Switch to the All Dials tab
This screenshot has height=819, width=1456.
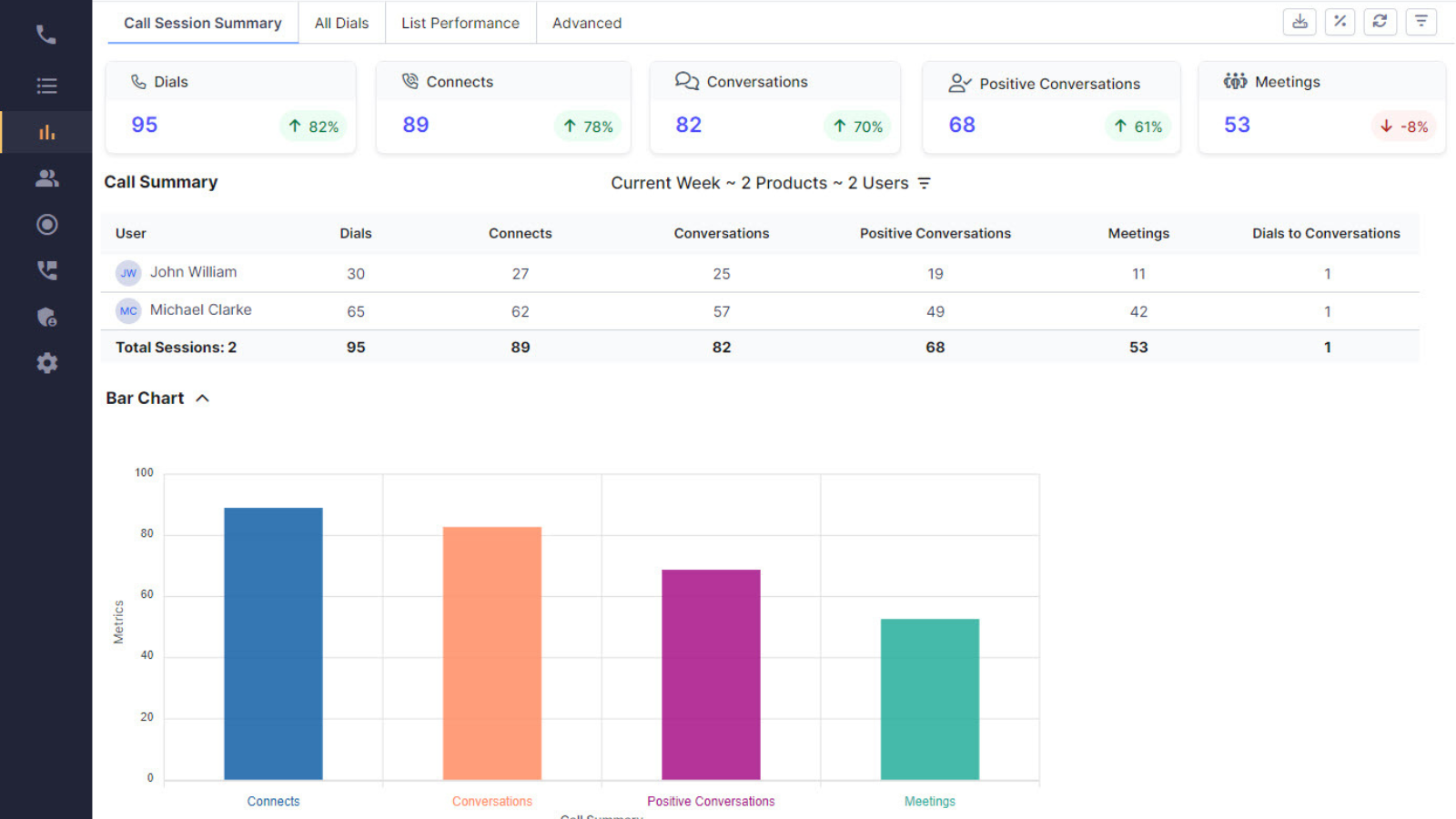(341, 24)
